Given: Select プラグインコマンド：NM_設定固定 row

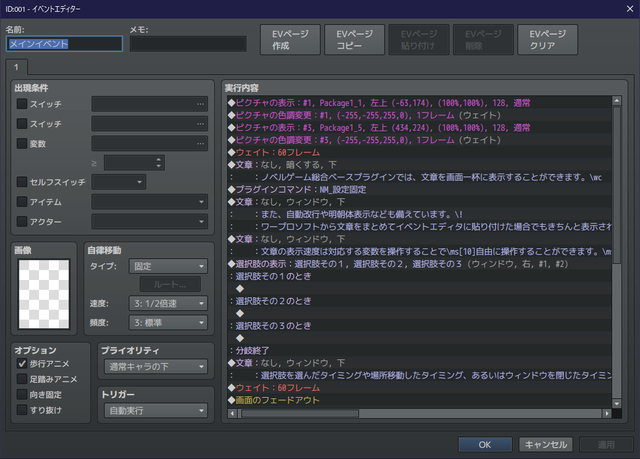Looking at the screenshot, I should (419, 189).
